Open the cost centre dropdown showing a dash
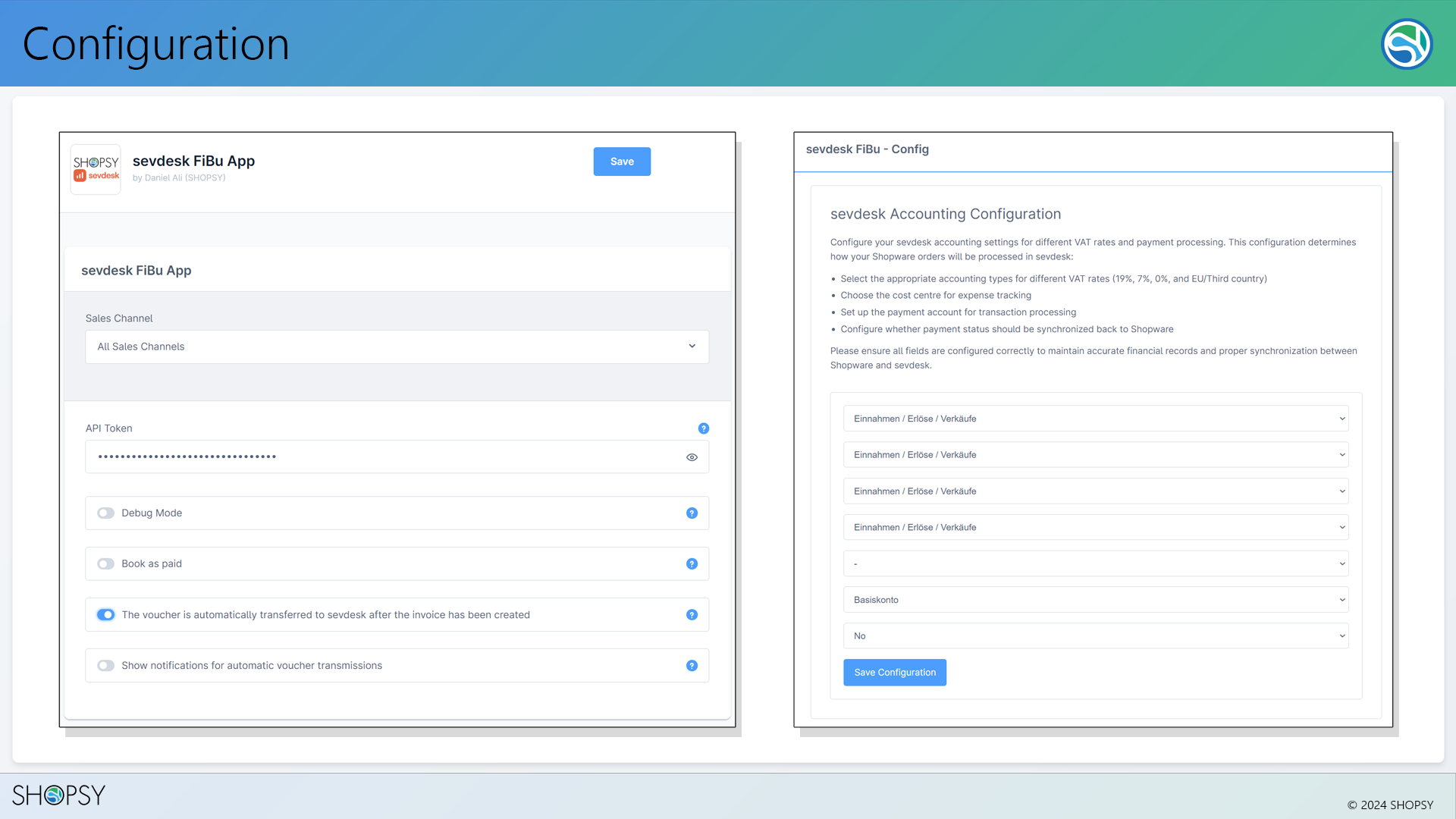This screenshot has width=1456, height=819. coord(1096,563)
